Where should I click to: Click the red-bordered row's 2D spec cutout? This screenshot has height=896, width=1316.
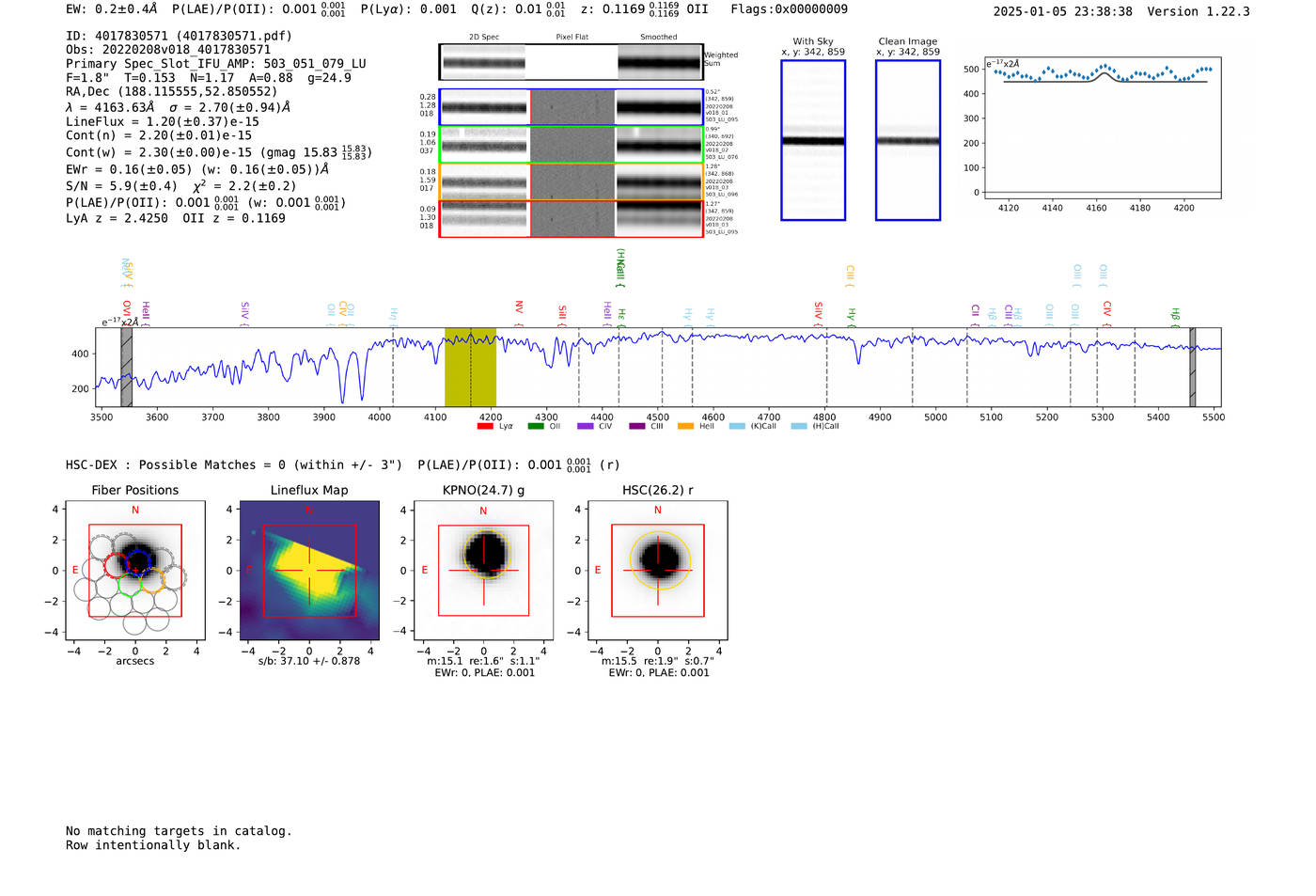485,219
